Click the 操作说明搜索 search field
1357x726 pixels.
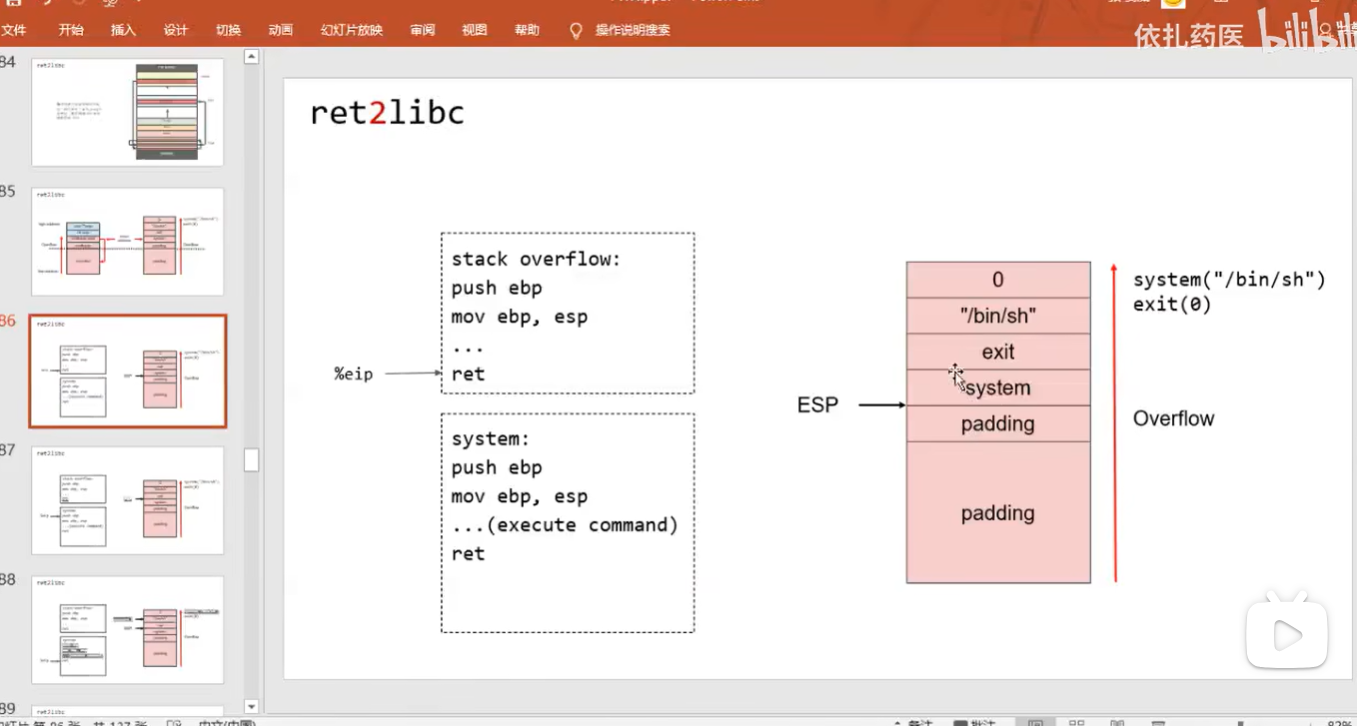633,30
